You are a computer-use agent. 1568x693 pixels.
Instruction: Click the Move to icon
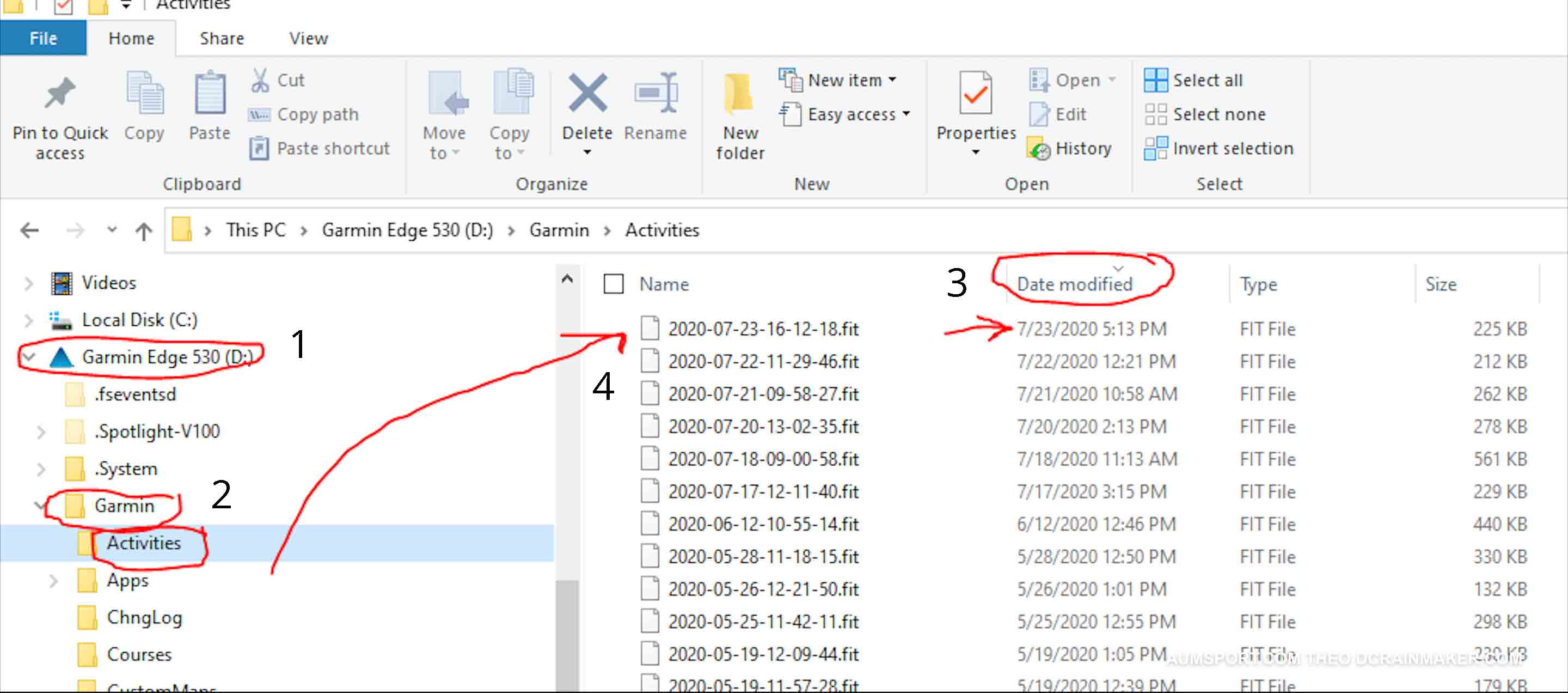click(x=448, y=93)
